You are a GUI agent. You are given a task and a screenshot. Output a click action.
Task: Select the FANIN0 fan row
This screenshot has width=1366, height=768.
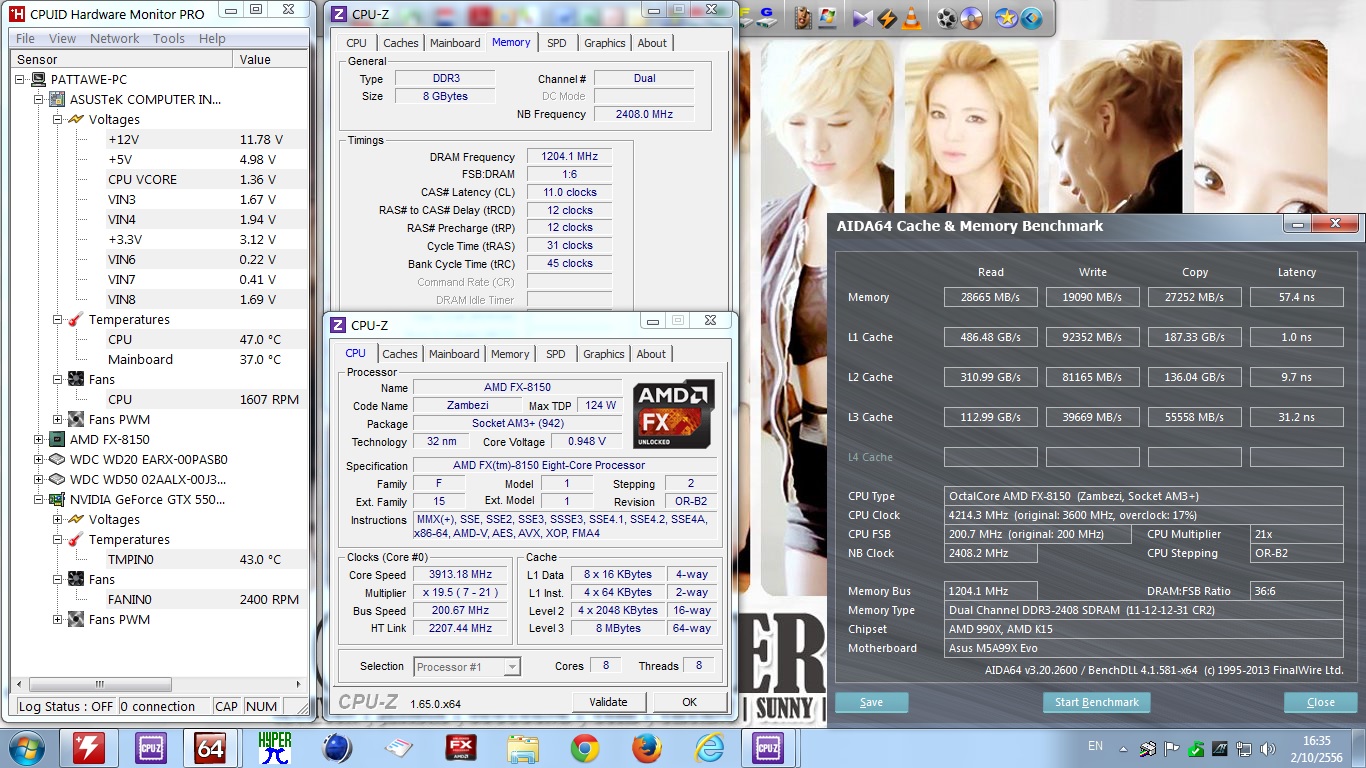tap(207, 599)
